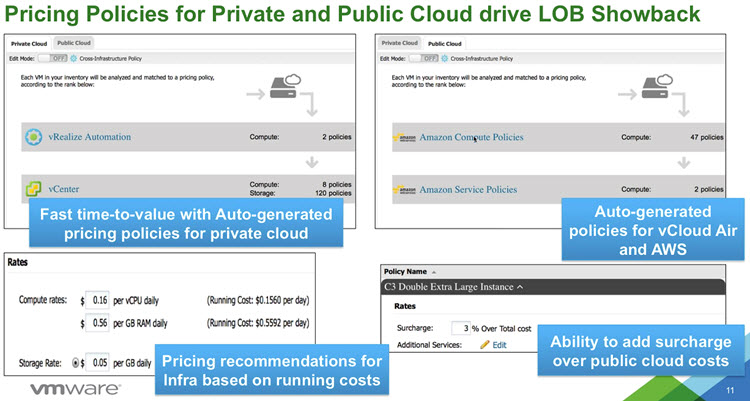
Task: Click the vmware logo on the slide
Action: tap(76, 389)
